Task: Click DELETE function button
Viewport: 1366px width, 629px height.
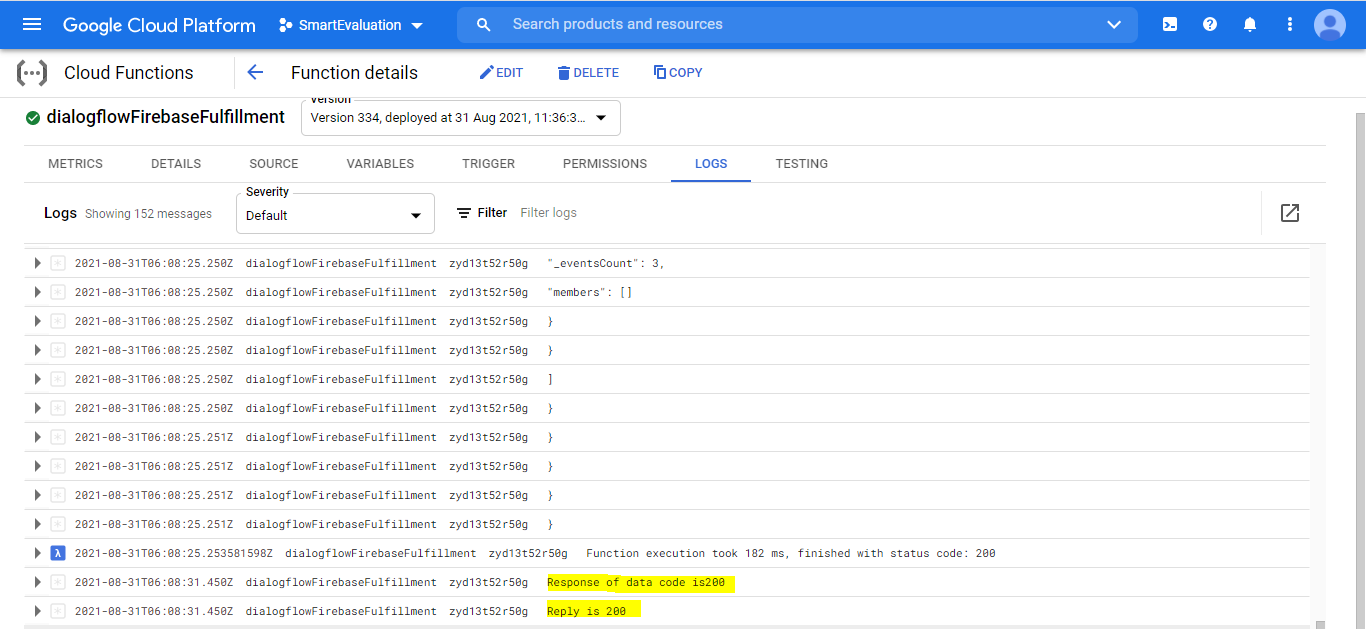Action: (588, 72)
